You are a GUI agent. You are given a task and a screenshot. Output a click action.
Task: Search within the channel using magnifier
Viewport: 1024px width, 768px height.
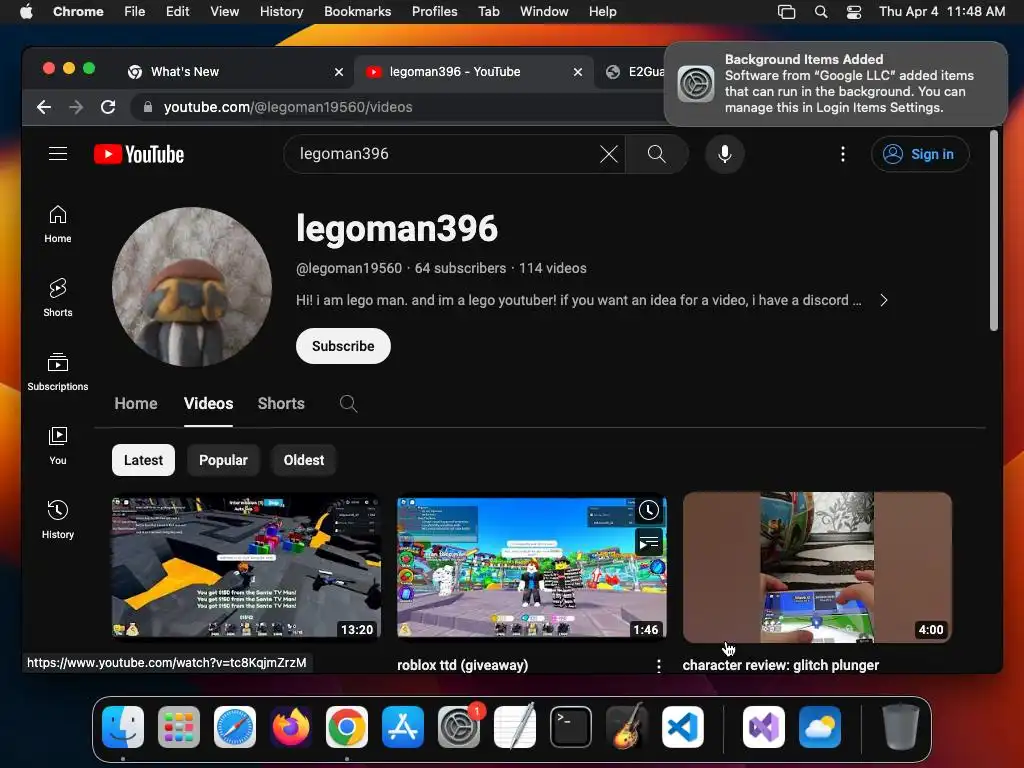coord(348,404)
